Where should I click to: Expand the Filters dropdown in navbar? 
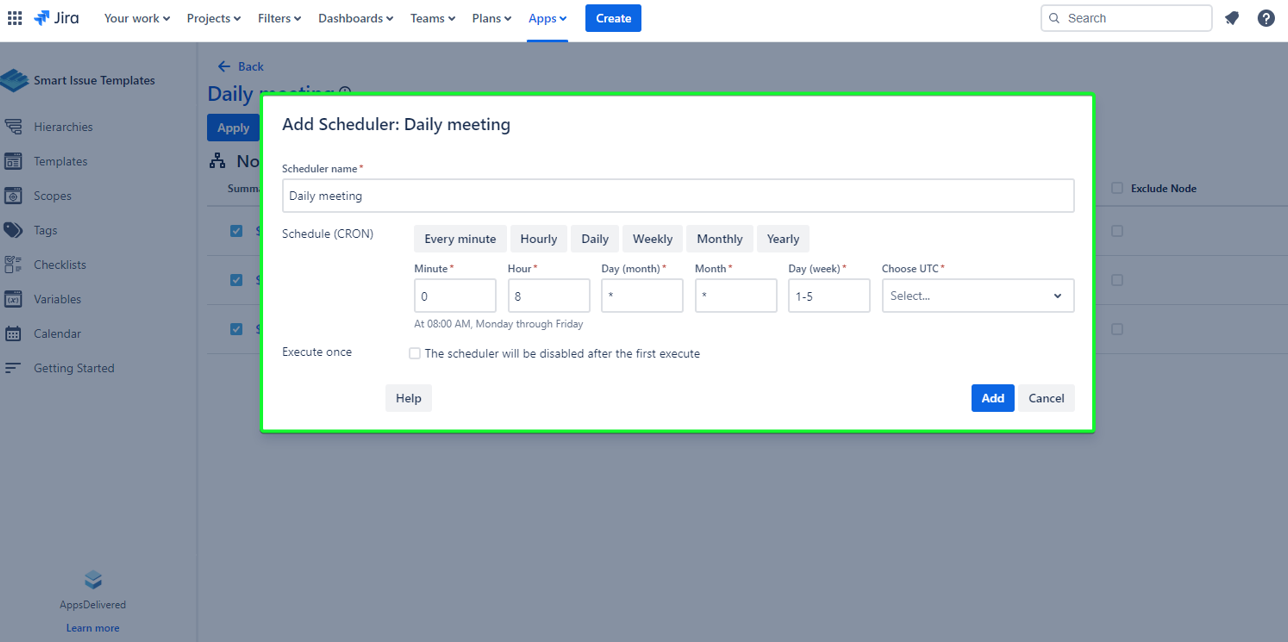279,18
